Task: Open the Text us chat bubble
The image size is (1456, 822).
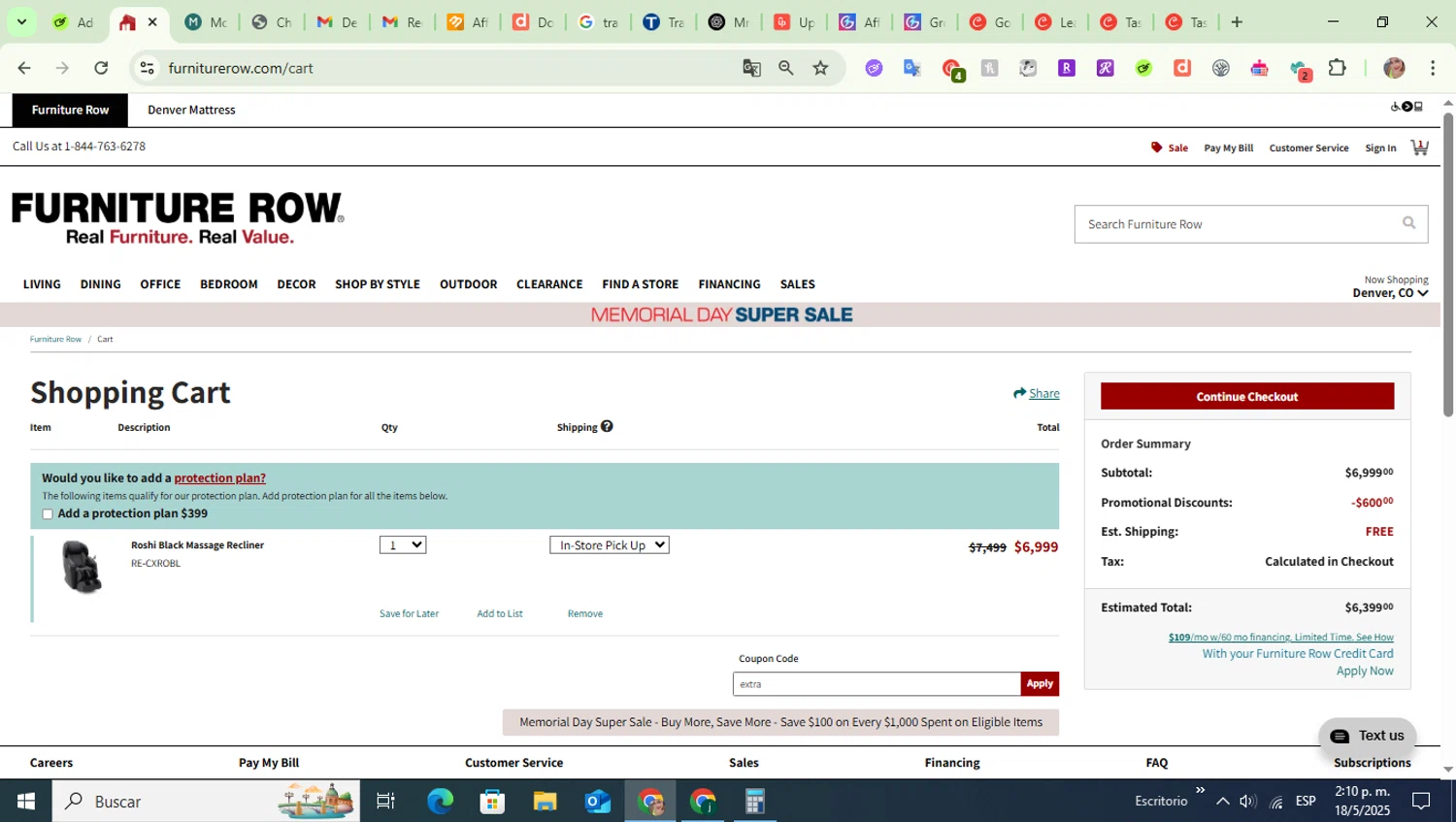Action: [x=1368, y=736]
